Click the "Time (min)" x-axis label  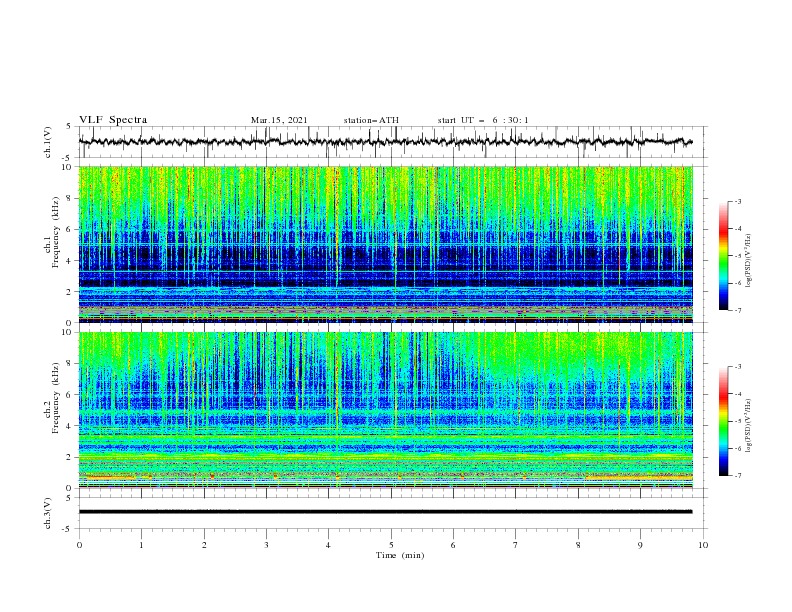coord(400,555)
